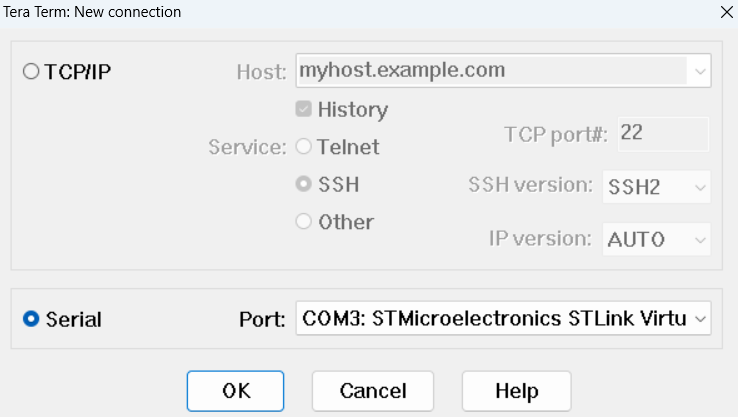Click the Host text field
The width and height of the screenshot is (738, 417).
(490, 71)
